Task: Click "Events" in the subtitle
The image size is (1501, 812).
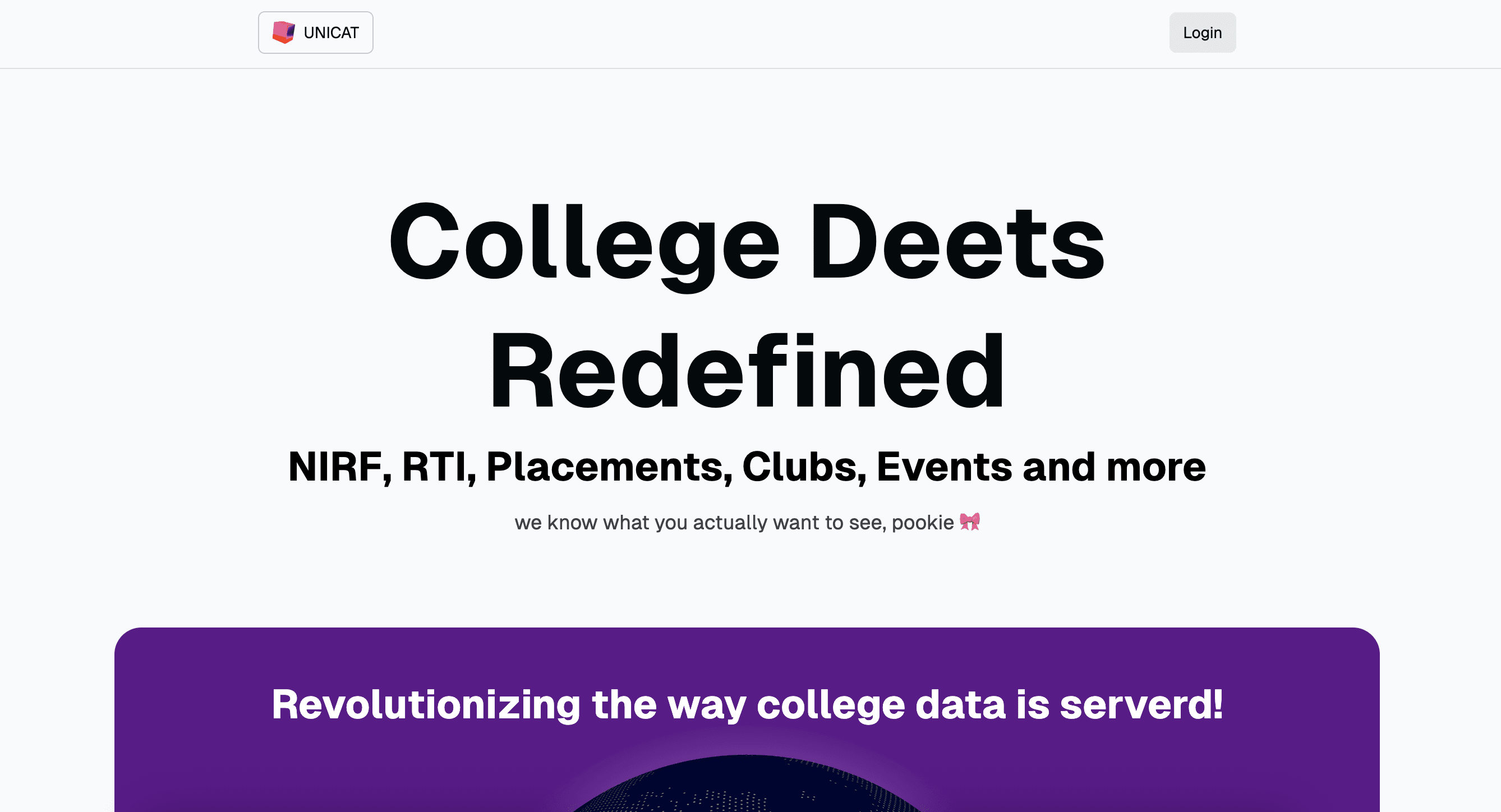Action: (944, 467)
